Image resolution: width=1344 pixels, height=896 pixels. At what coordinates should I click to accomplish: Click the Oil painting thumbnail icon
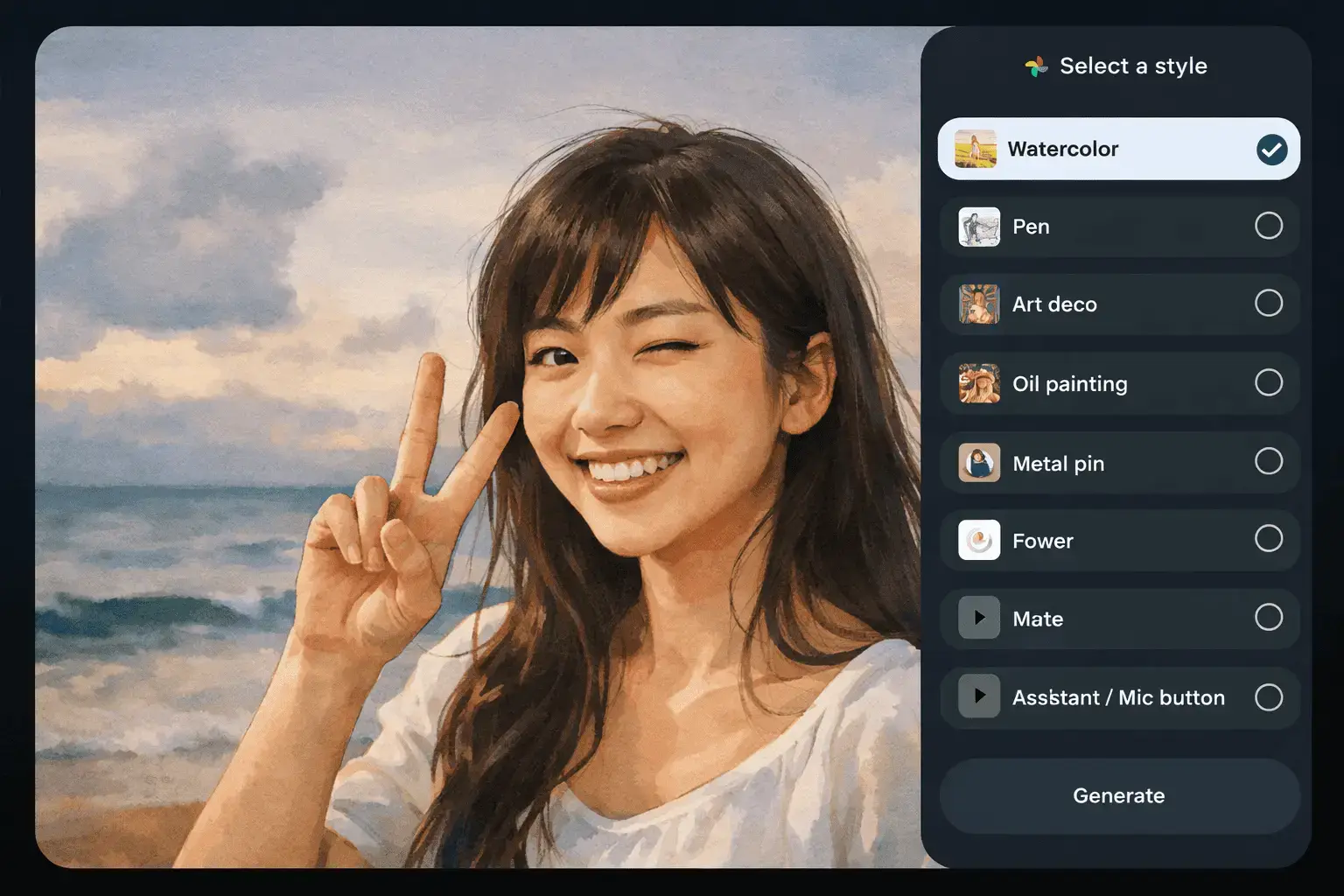tap(979, 383)
